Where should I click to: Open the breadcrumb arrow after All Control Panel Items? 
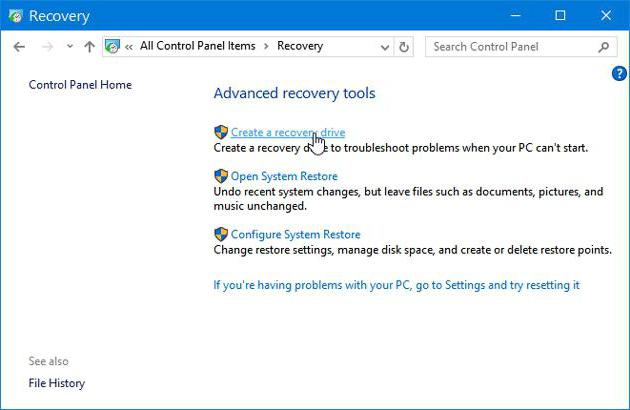pos(266,46)
